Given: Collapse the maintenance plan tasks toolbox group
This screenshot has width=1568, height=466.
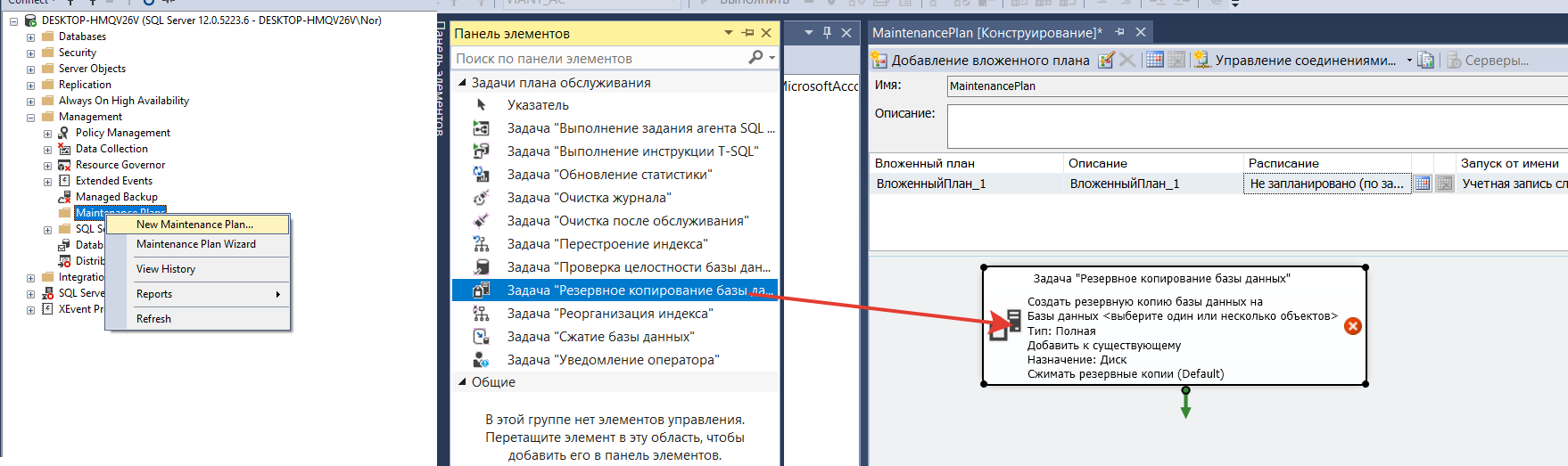Looking at the screenshot, I should (x=462, y=83).
